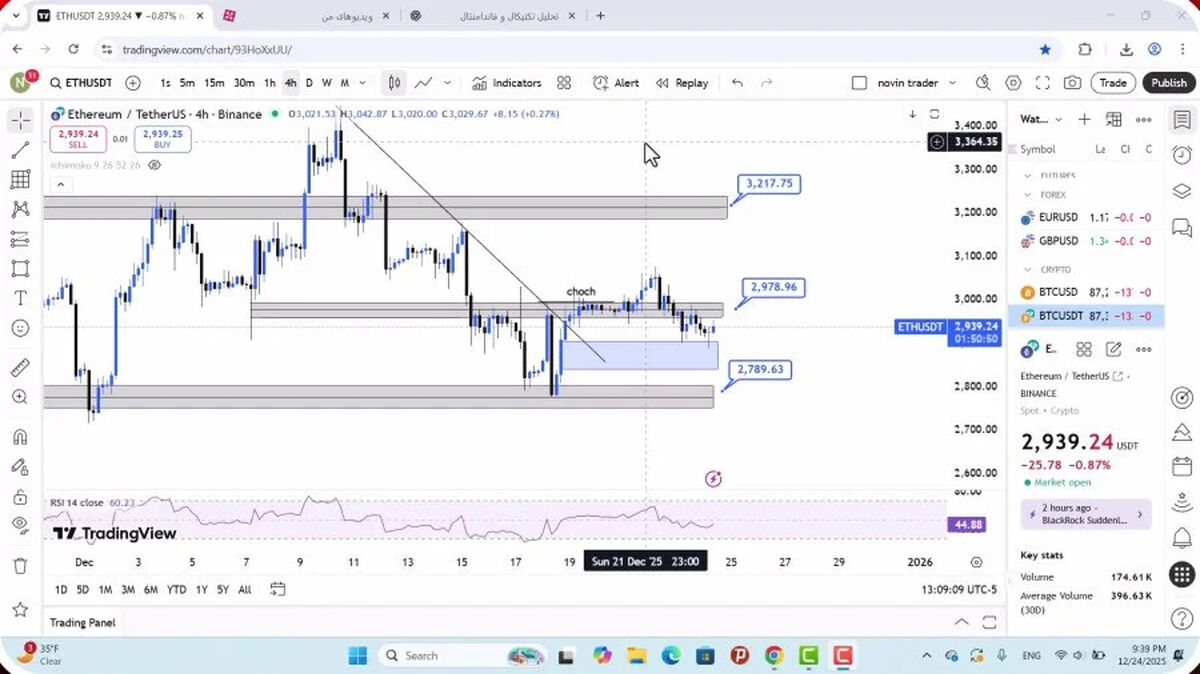The height and width of the screenshot is (674, 1200).
Task: Open watchlist advanced view icon
Action: click(x=1114, y=119)
